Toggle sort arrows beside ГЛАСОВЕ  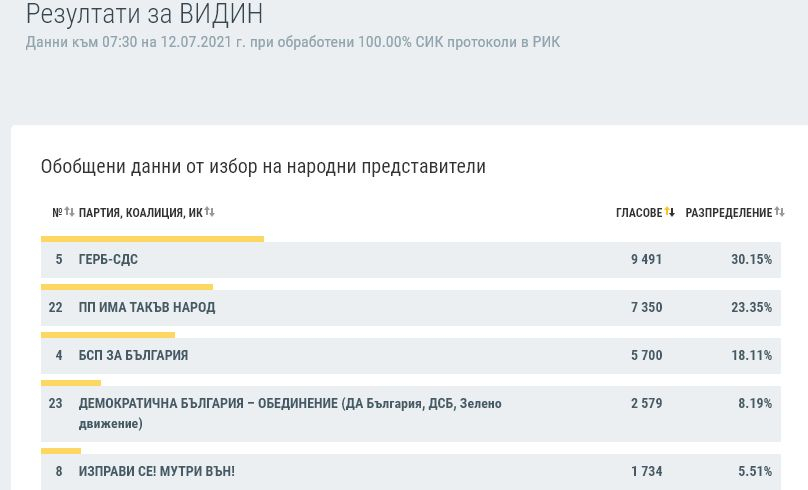pyautogui.click(x=669, y=212)
